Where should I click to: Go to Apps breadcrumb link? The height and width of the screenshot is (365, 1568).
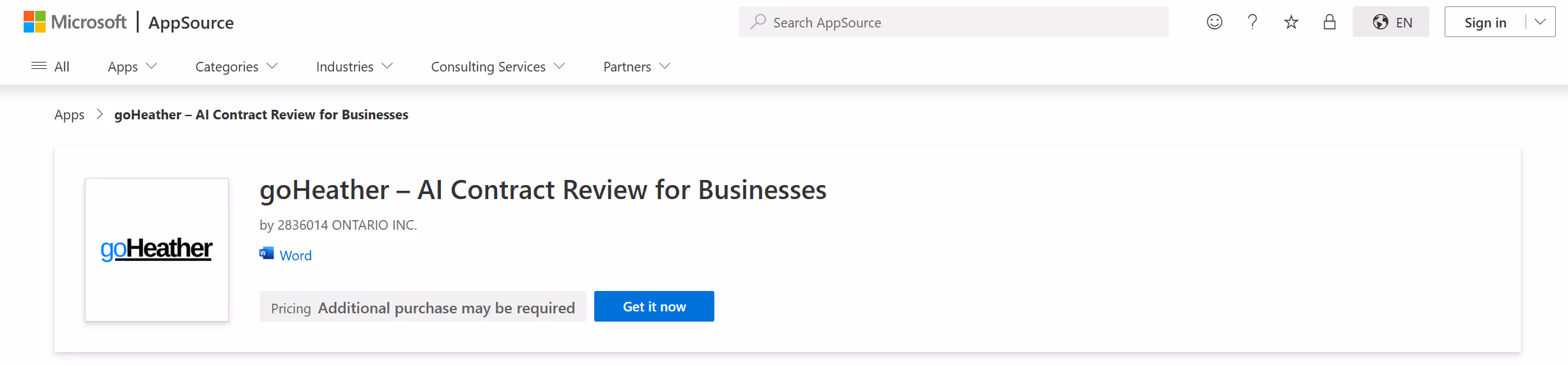[x=69, y=115]
